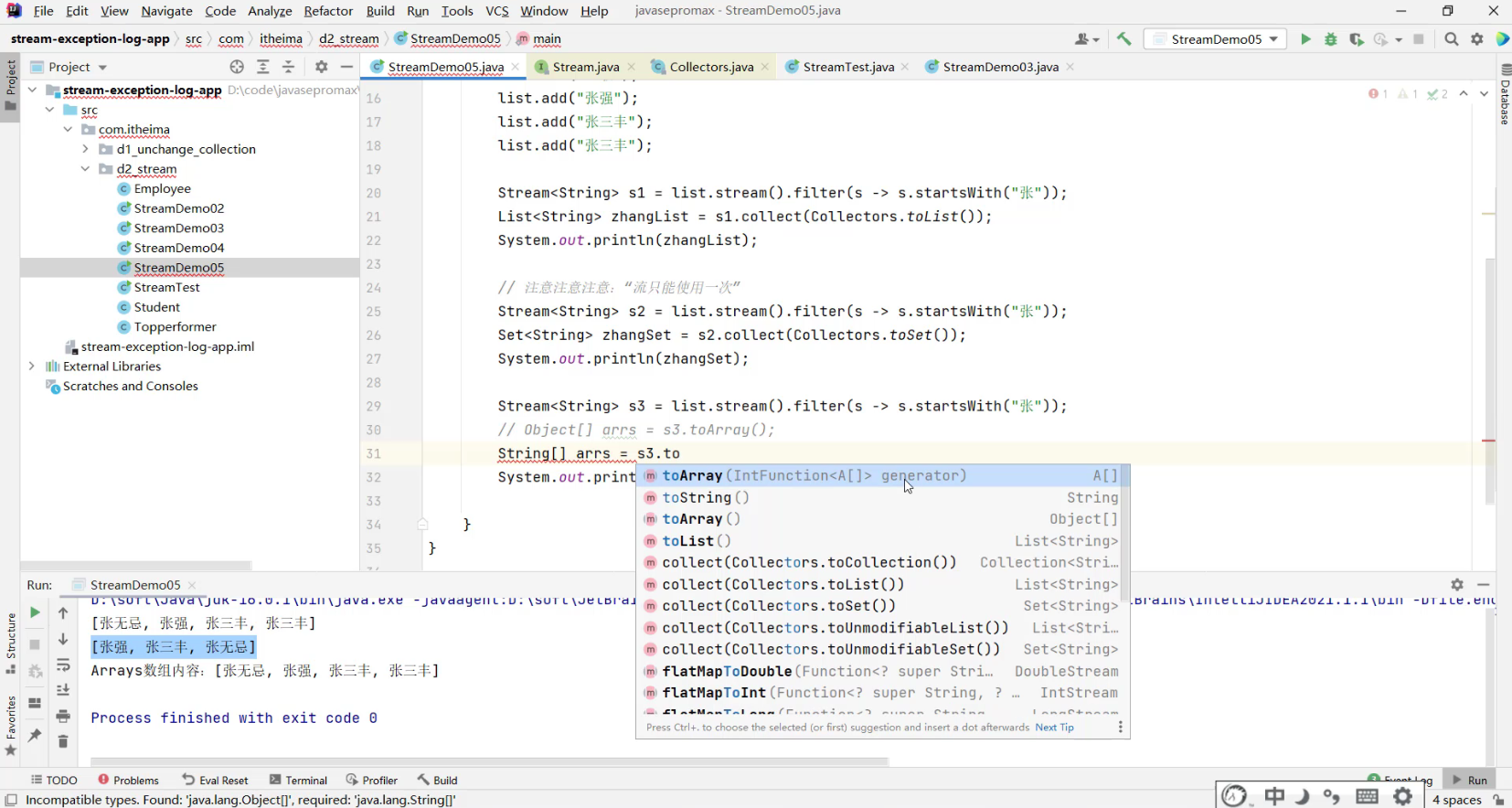Collapse d2_stream package

tap(85, 169)
